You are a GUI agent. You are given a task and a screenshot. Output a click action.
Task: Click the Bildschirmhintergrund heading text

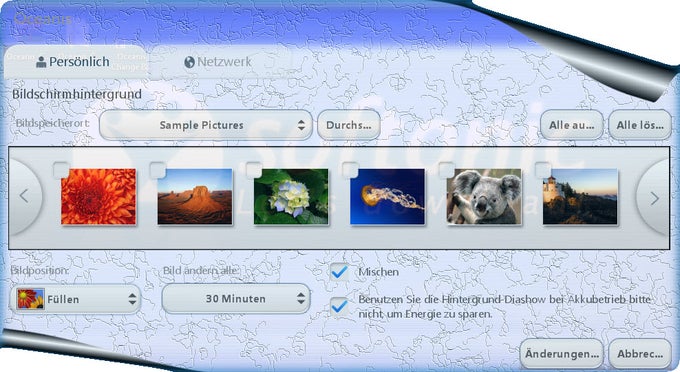pos(77,94)
